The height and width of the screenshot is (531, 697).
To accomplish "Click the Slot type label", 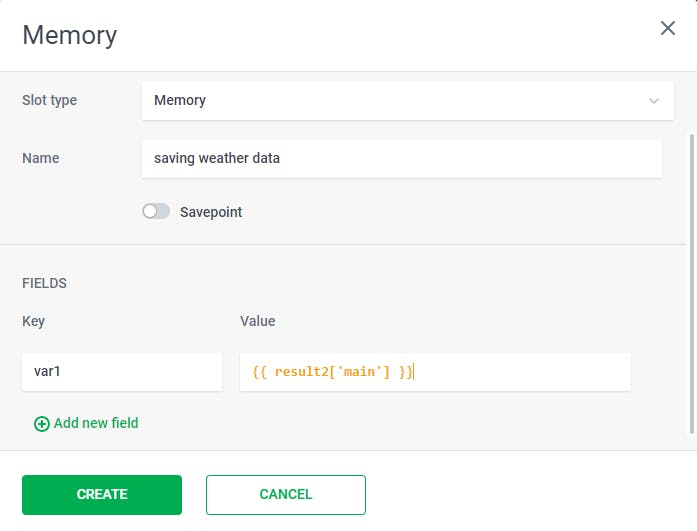I will 49,100.
